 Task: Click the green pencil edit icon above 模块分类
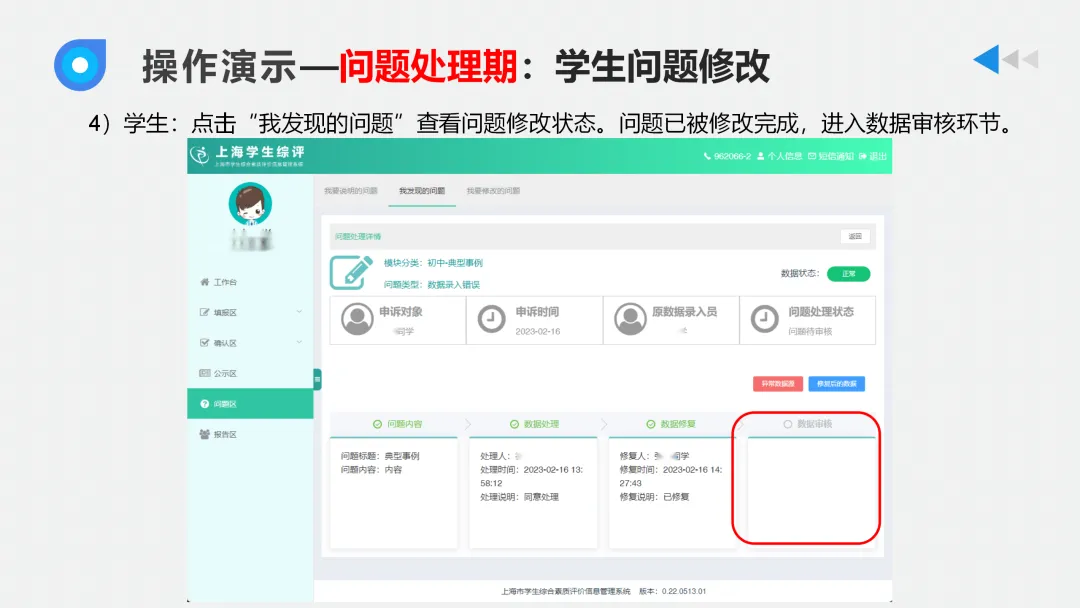coord(352,271)
